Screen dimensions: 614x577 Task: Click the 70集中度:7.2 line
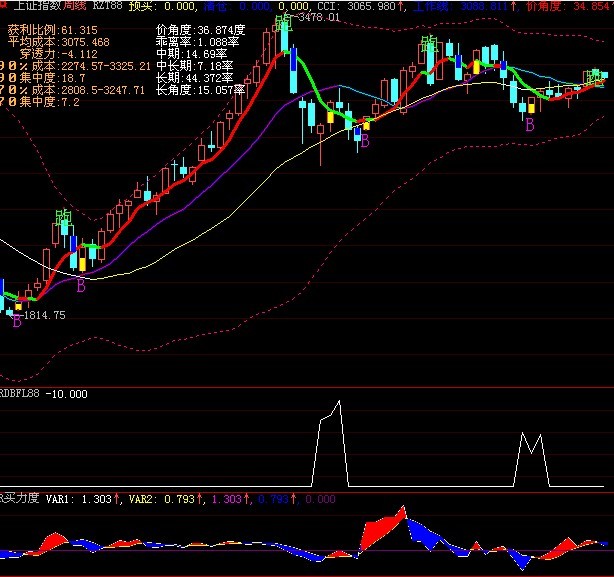(40, 102)
